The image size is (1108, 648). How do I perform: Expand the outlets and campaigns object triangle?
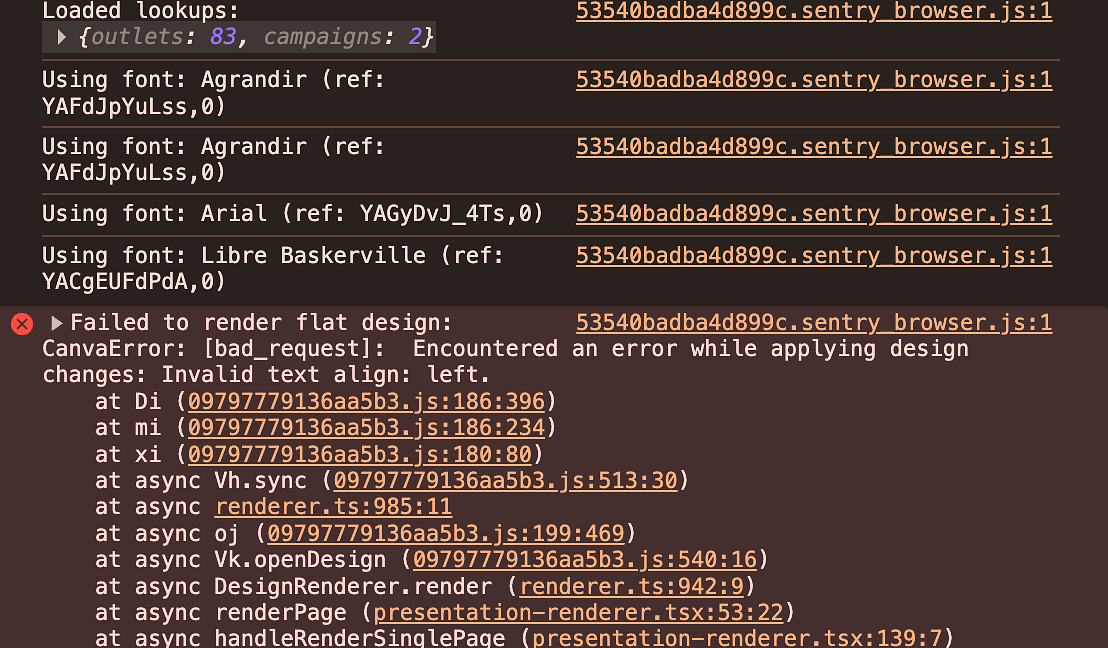click(x=61, y=38)
